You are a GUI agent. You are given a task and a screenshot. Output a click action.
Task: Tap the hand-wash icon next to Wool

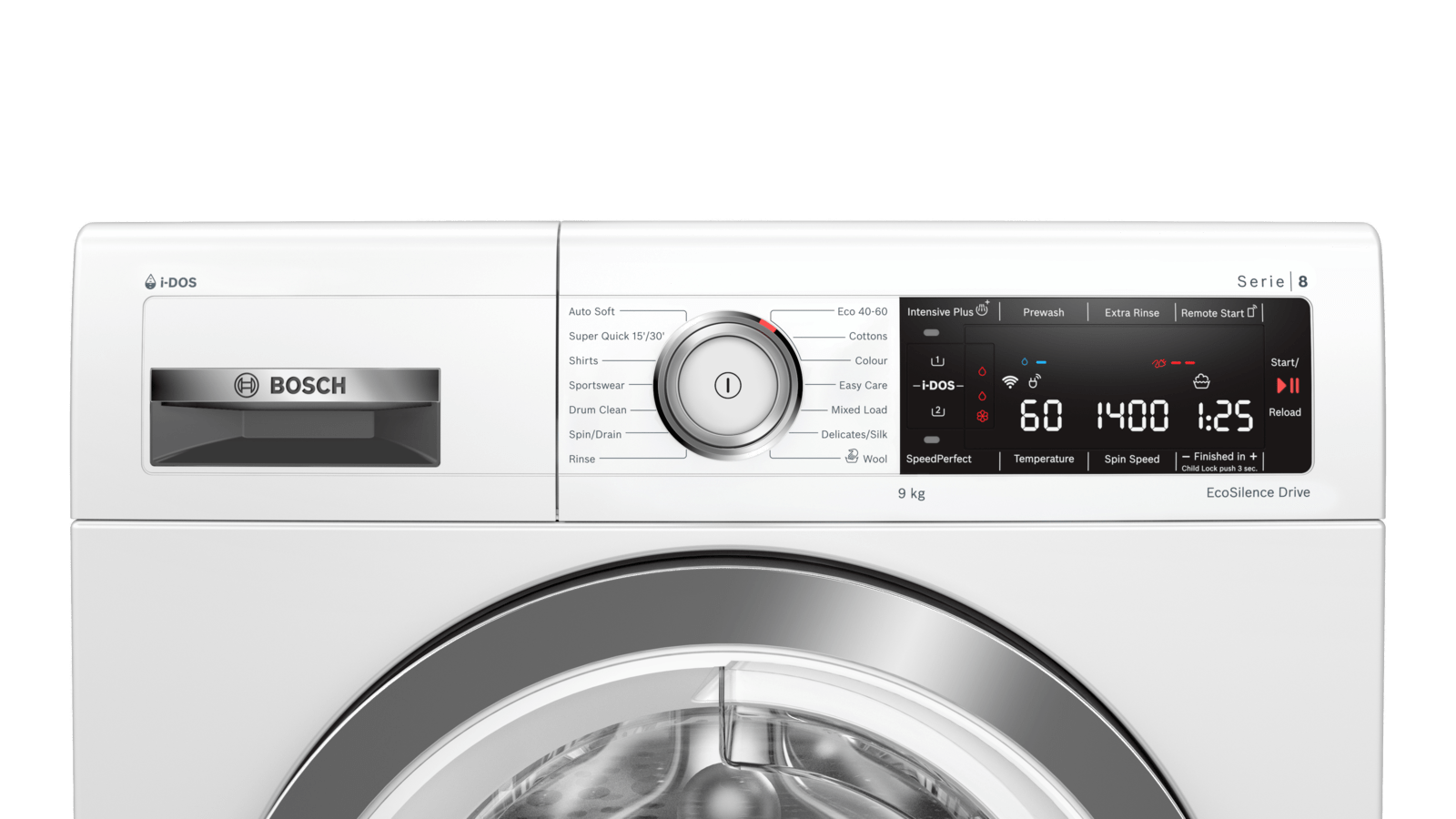point(852,456)
